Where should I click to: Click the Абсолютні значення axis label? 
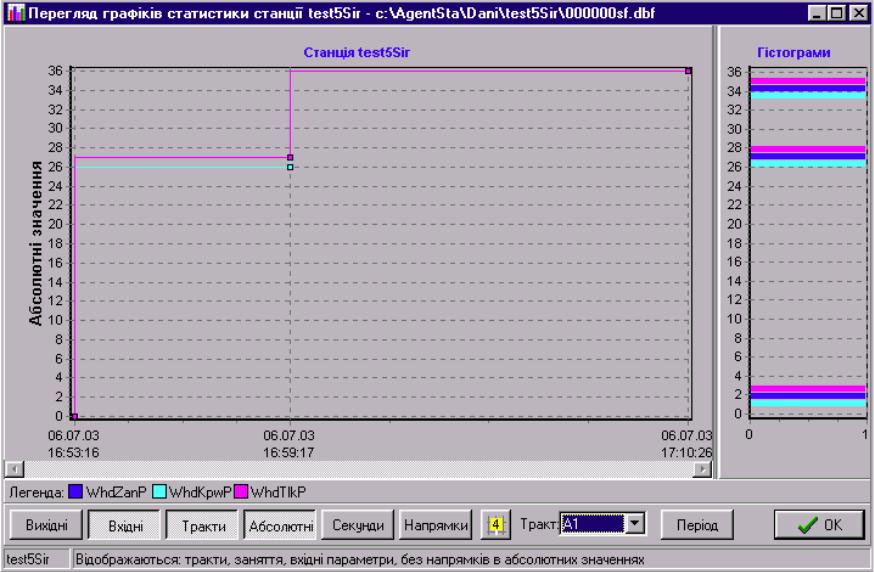click(x=36, y=243)
